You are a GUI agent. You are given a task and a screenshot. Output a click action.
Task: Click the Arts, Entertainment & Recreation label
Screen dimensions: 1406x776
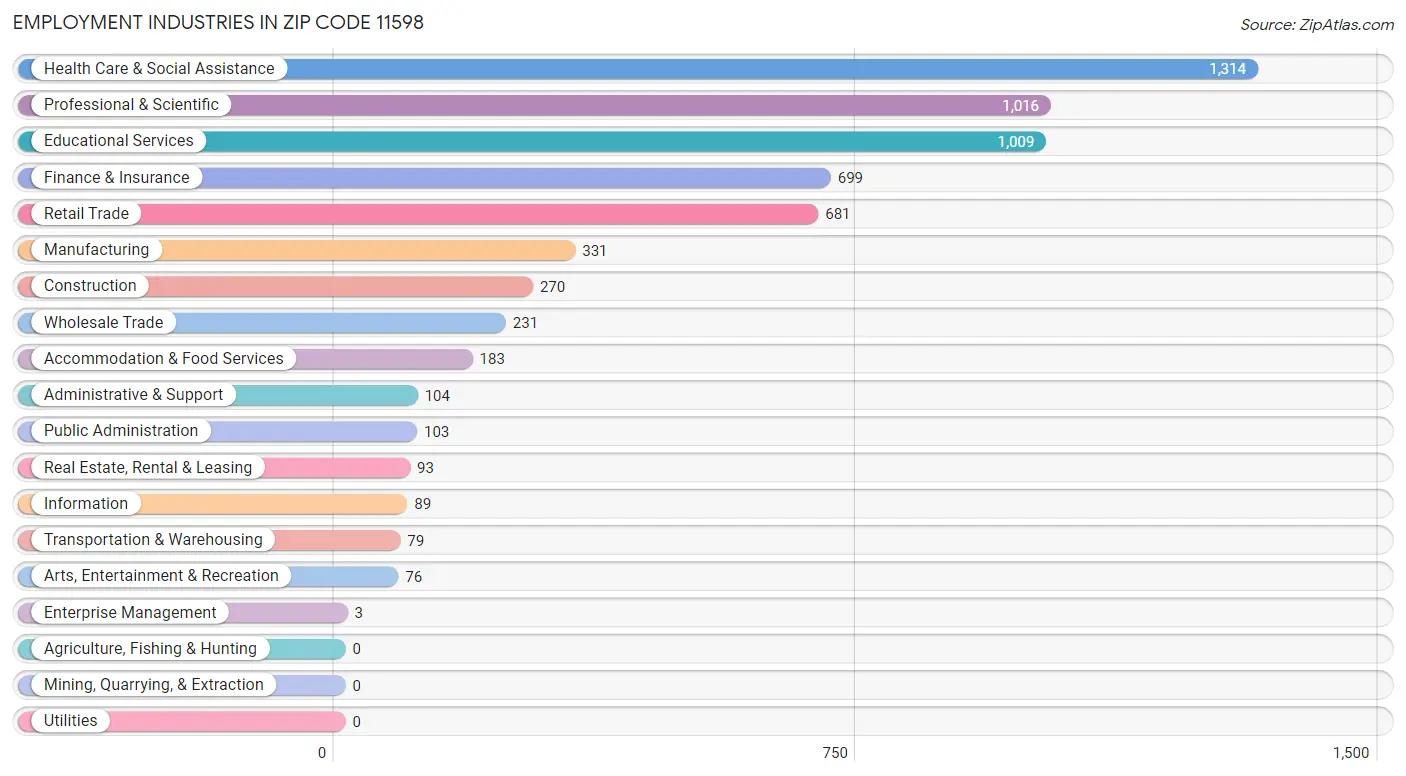coord(161,575)
